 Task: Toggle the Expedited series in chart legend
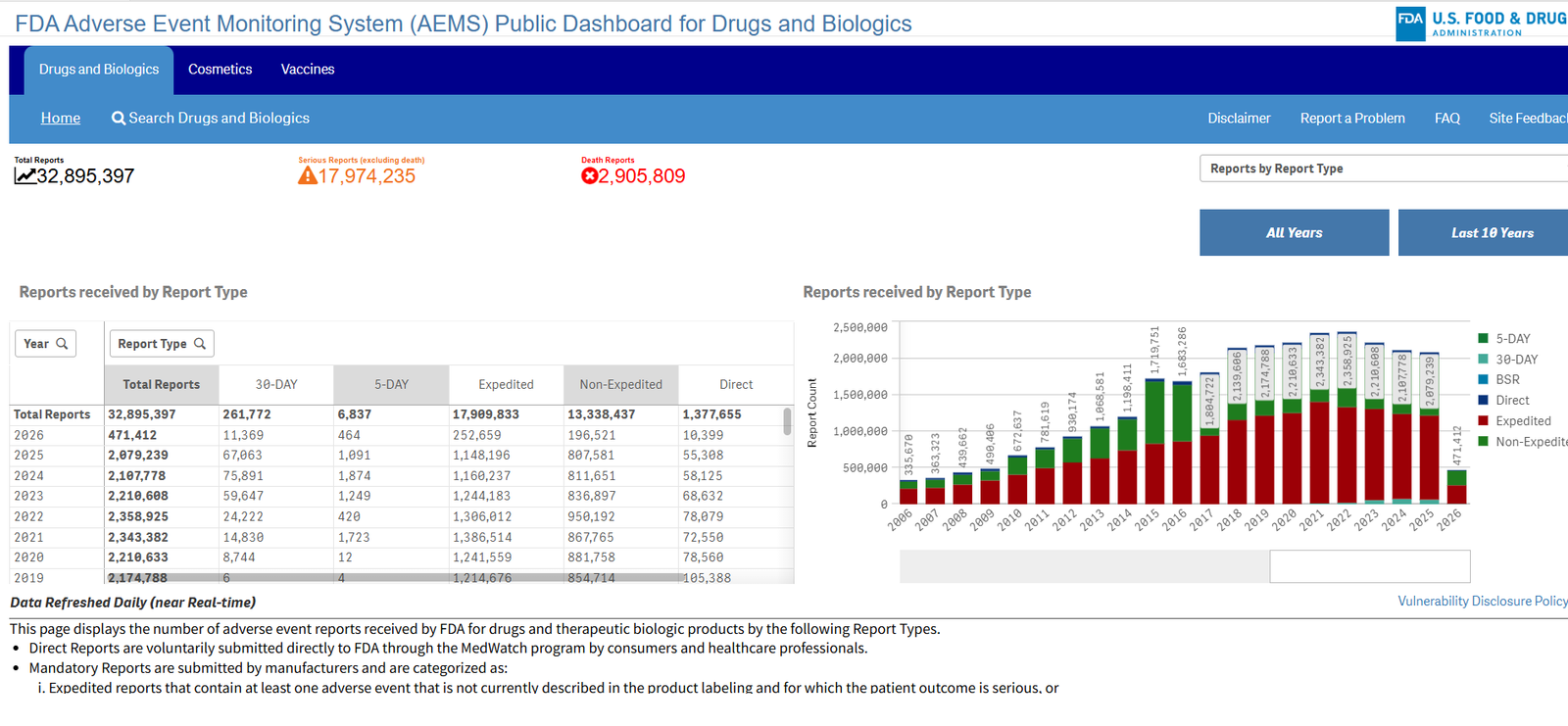coord(1522,421)
